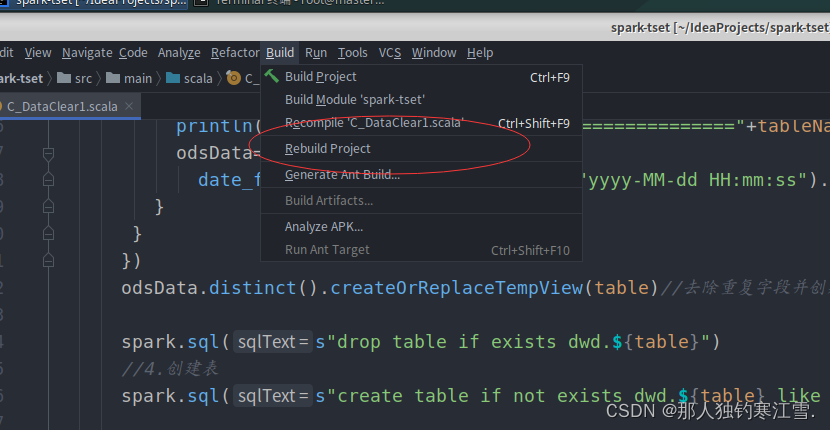
Task: Click the Run Ant Target entry
Action: point(421,250)
